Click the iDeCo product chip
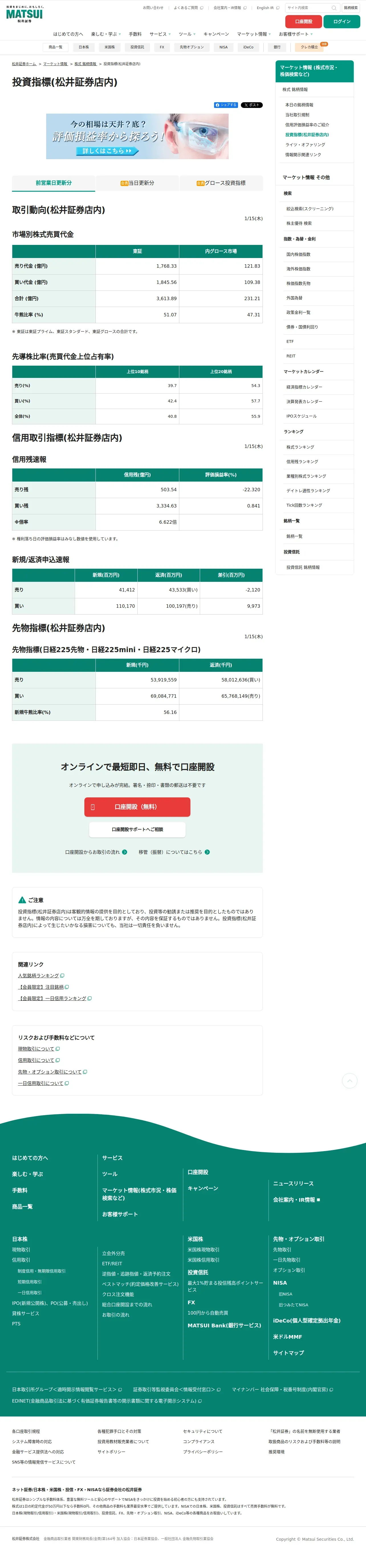Screen dimensions: 366x1568 coord(249,47)
